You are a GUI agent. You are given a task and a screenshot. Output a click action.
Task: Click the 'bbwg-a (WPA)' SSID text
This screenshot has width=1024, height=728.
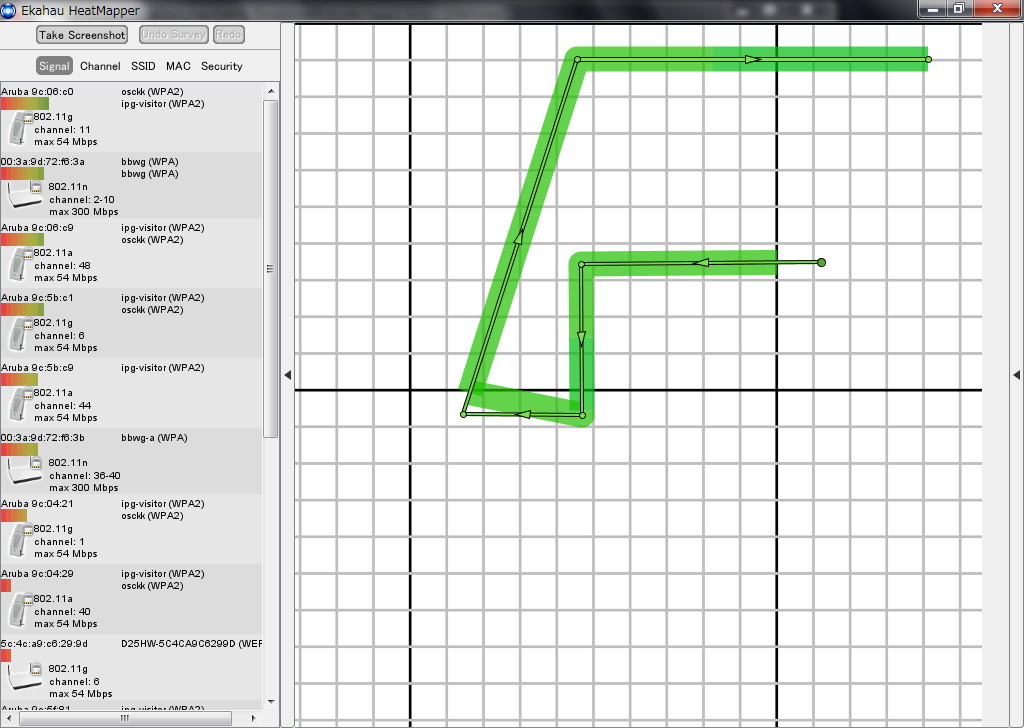[x=154, y=437]
